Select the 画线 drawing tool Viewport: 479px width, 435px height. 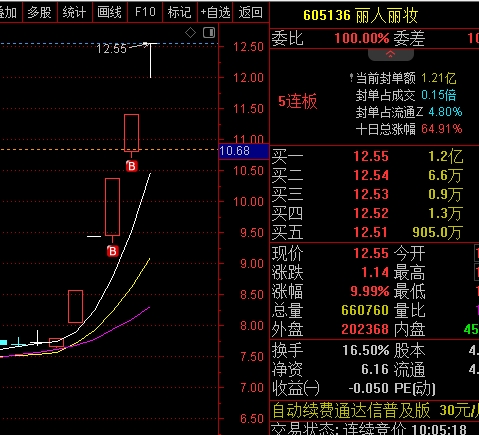pyautogui.click(x=109, y=12)
